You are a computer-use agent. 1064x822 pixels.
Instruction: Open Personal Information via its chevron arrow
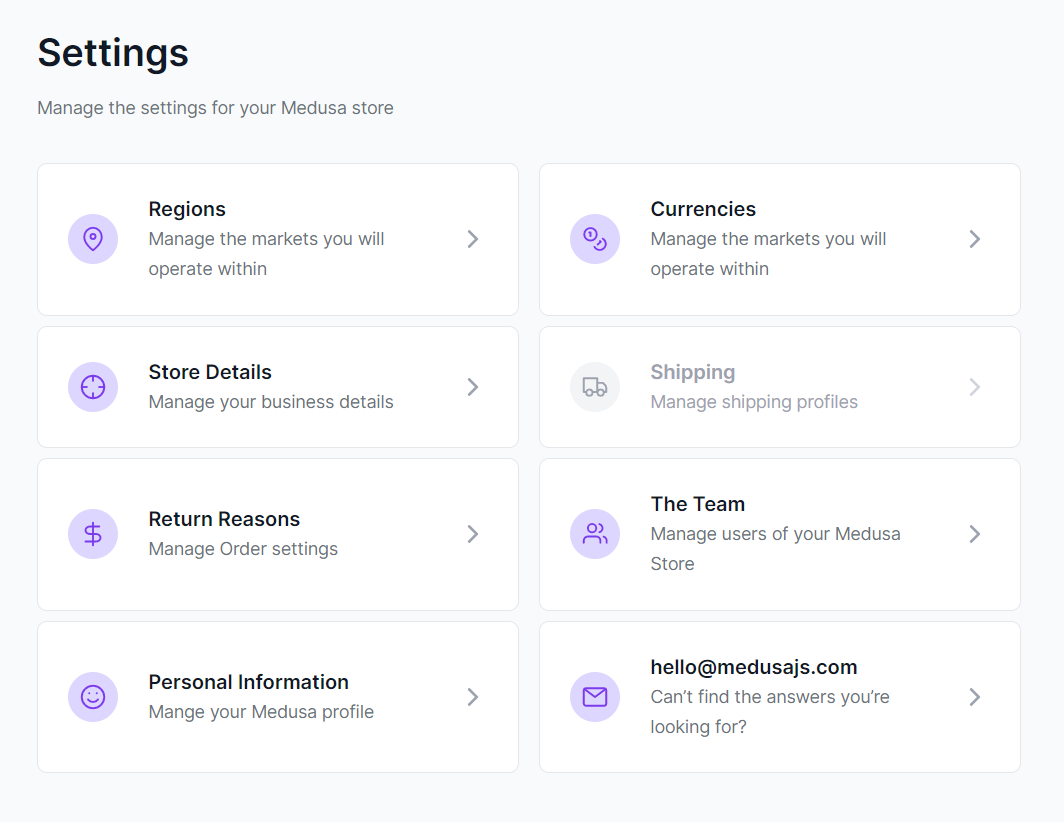(473, 697)
